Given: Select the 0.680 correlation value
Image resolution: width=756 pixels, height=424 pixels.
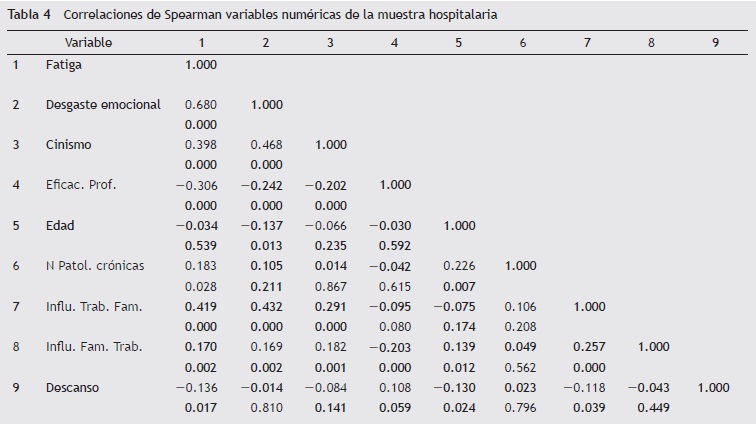Looking at the screenshot, I should click(x=201, y=105).
